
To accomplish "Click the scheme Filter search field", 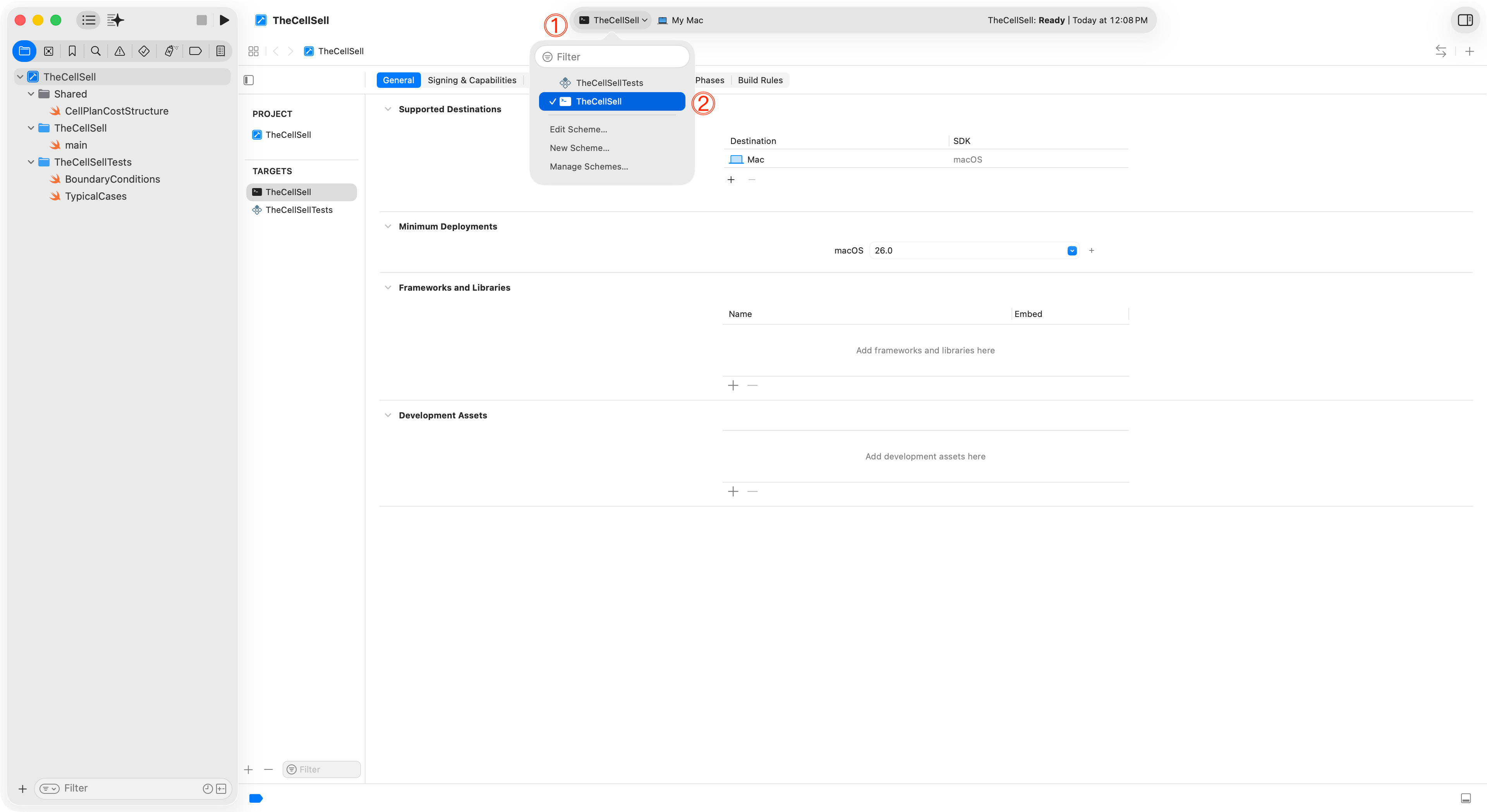I will tap(612, 57).
